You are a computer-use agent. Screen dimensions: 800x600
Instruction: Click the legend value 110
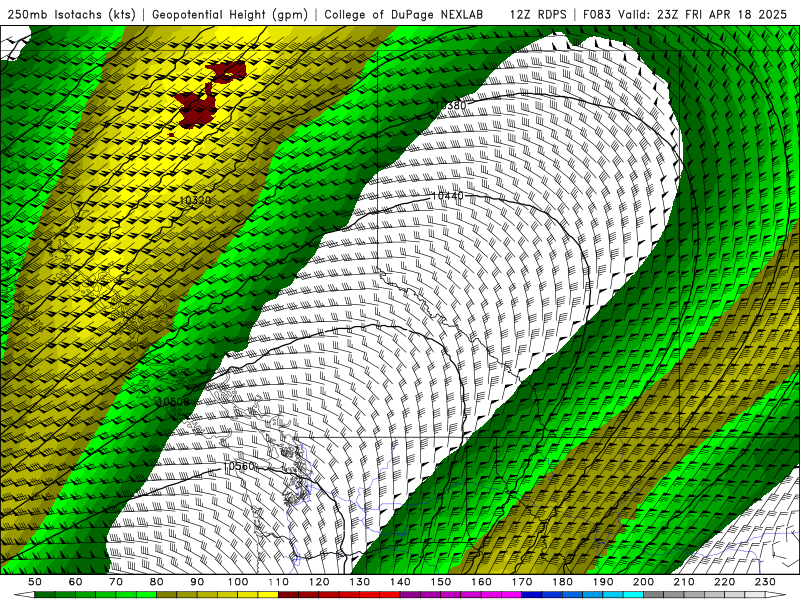coord(279,582)
